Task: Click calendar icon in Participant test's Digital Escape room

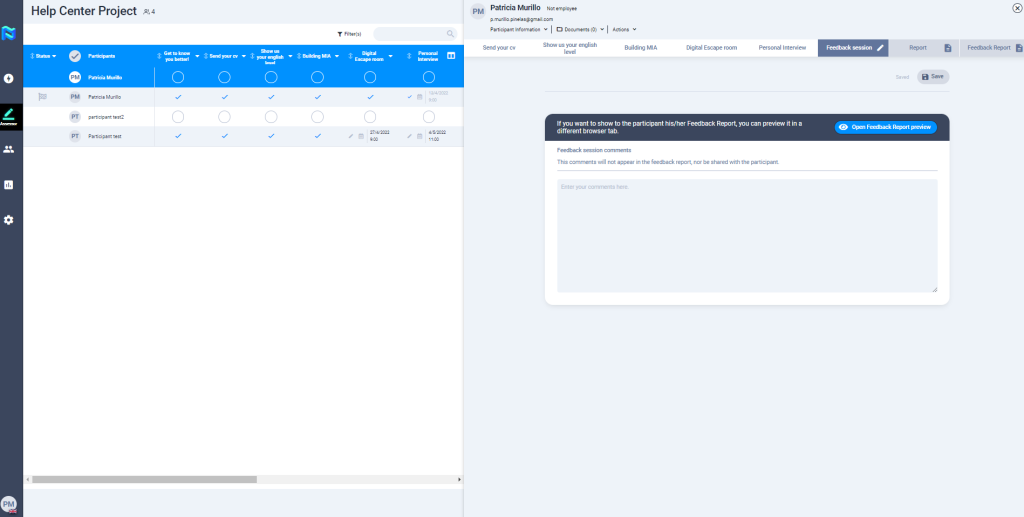Action: pos(361,136)
